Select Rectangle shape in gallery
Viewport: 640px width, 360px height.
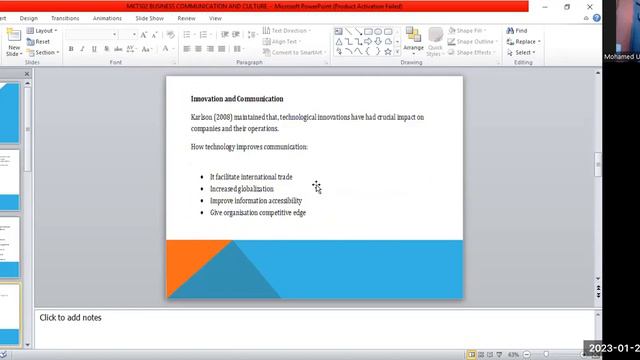368,31
